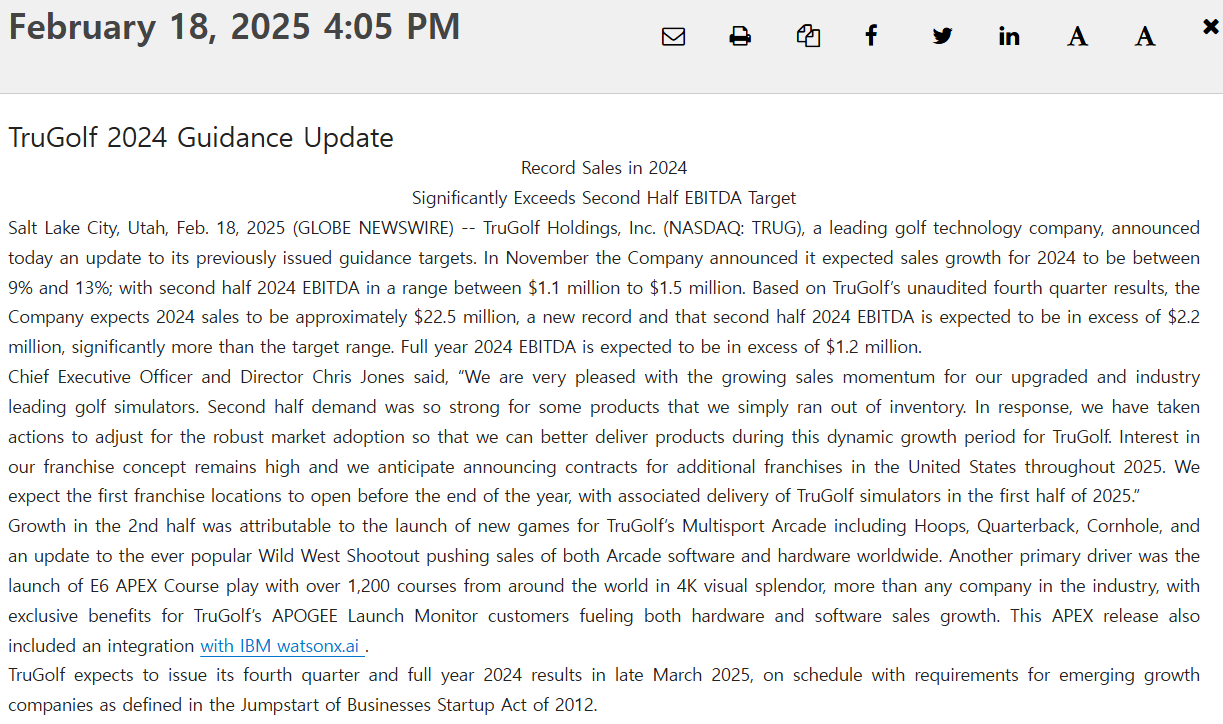Click 'Salt Lake City, Utah, Feb. 18, 2025' dateline

click(x=147, y=228)
